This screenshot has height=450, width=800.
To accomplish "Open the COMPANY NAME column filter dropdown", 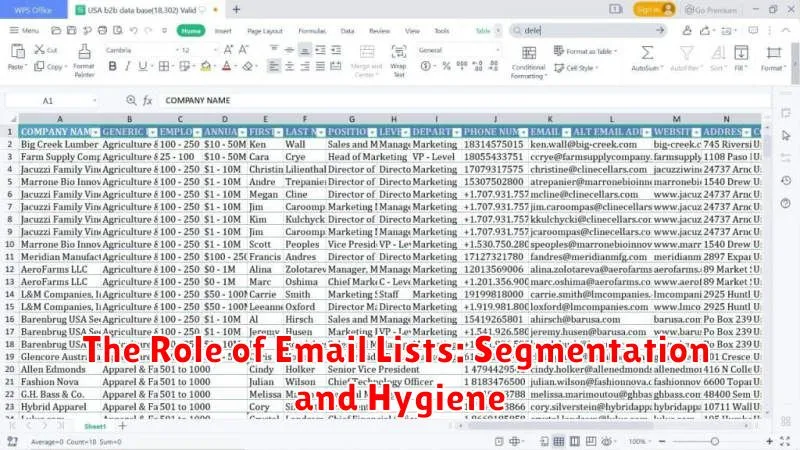I will click(96, 132).
